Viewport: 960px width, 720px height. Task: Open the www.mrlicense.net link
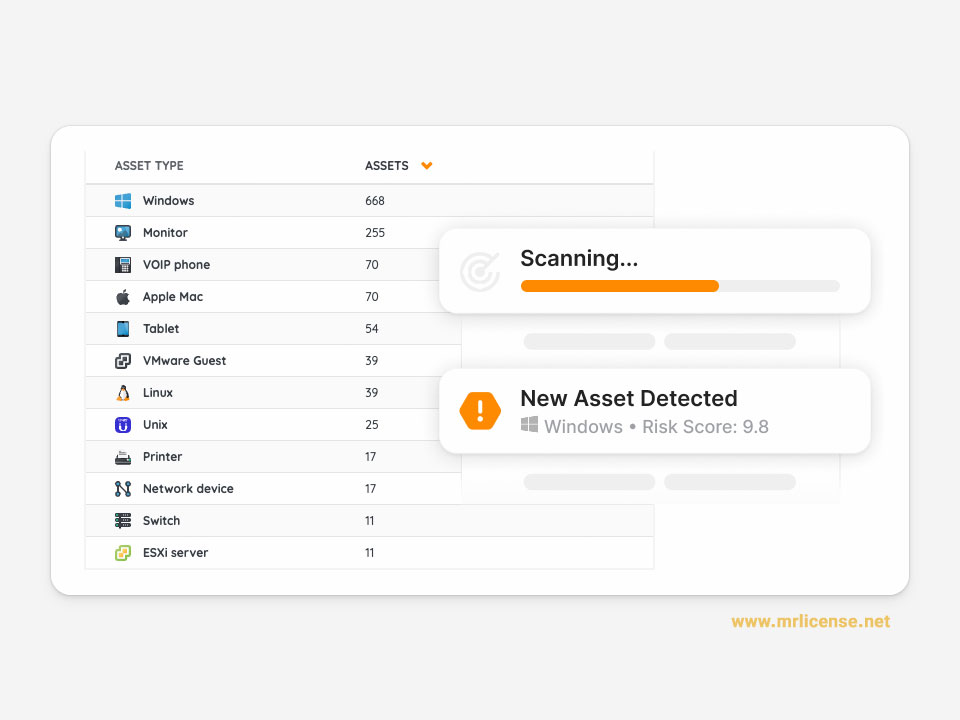(810, 622)
